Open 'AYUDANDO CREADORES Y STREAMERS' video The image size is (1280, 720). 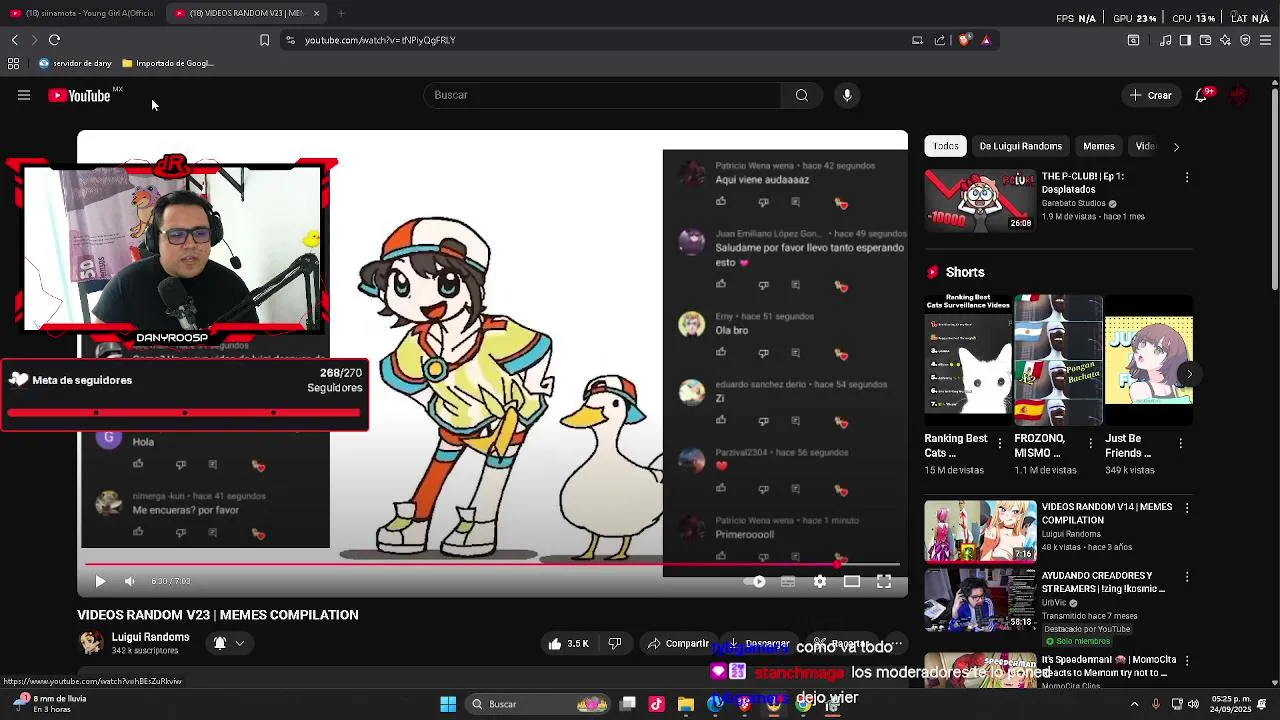[x=980, y=599]
